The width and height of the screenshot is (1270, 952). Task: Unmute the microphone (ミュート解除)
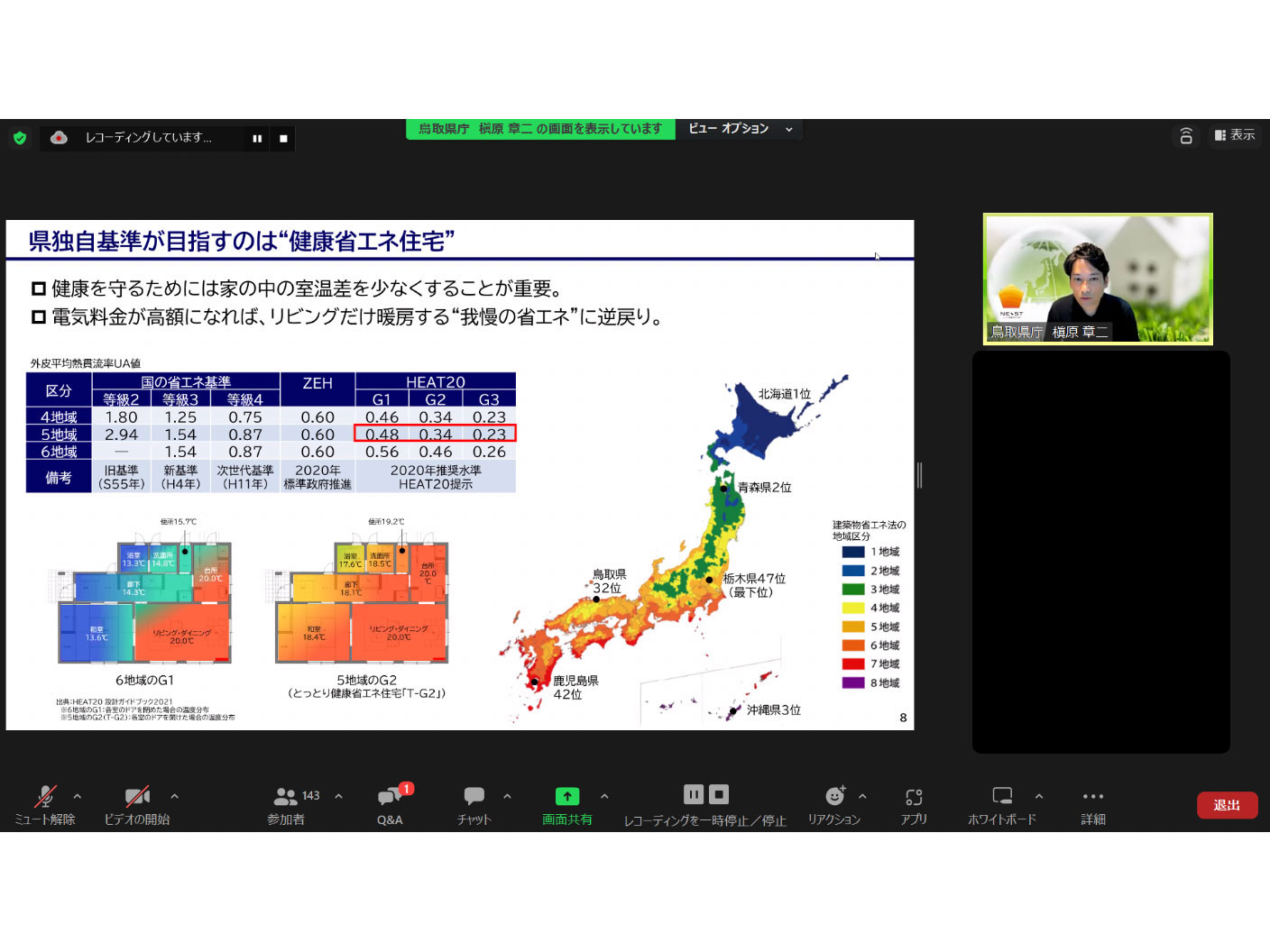coord(44,804)
